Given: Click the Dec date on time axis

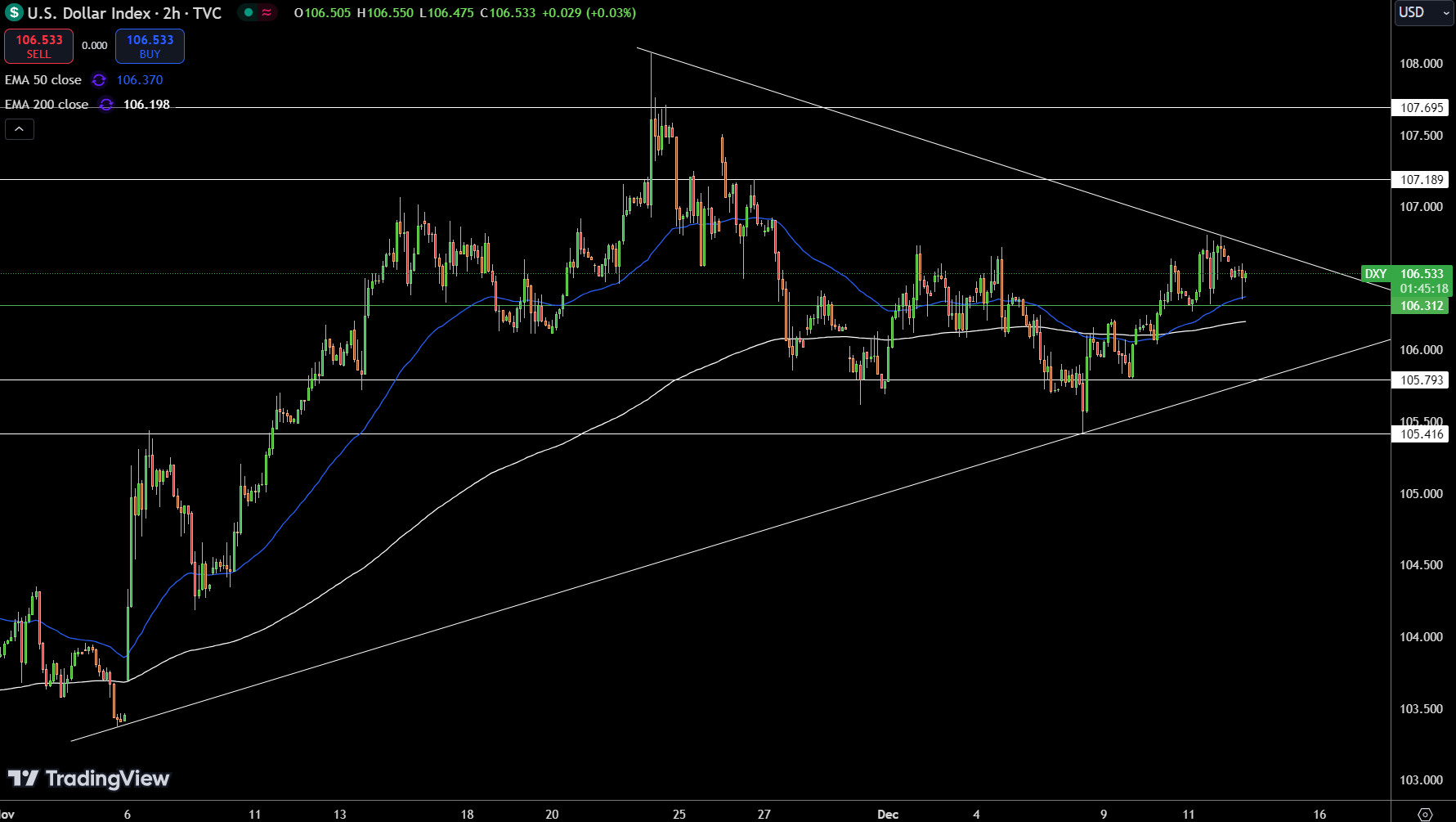Looking at the screenshot, I should [x=888, y=815].
